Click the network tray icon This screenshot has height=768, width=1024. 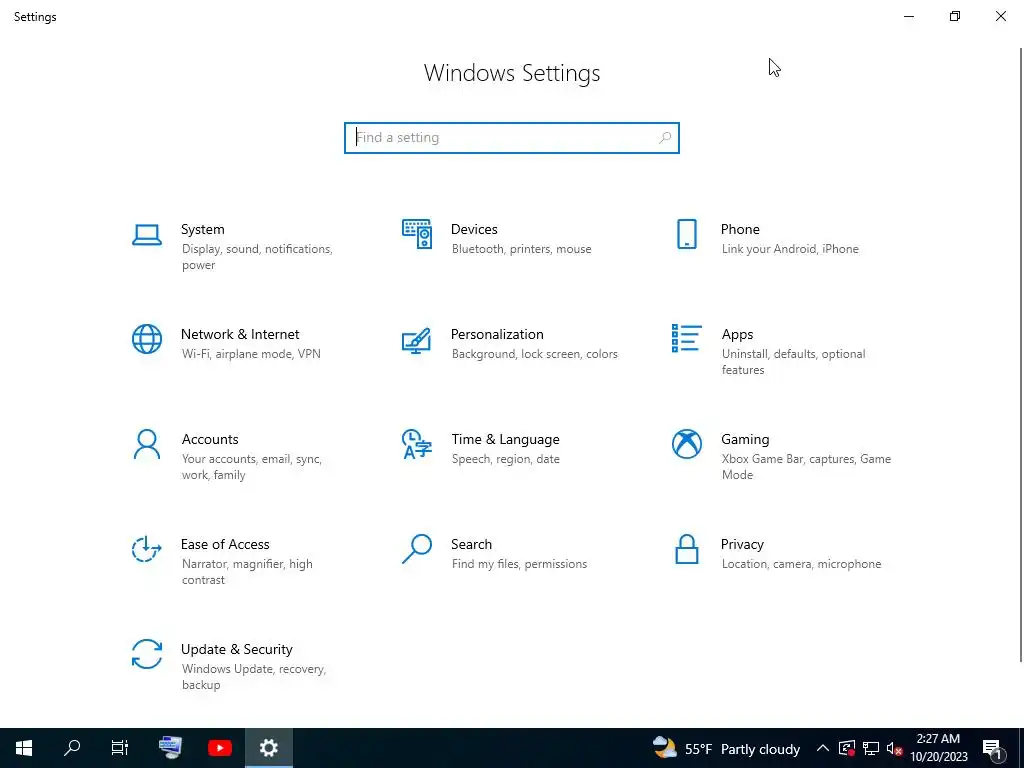coord(871,748)
